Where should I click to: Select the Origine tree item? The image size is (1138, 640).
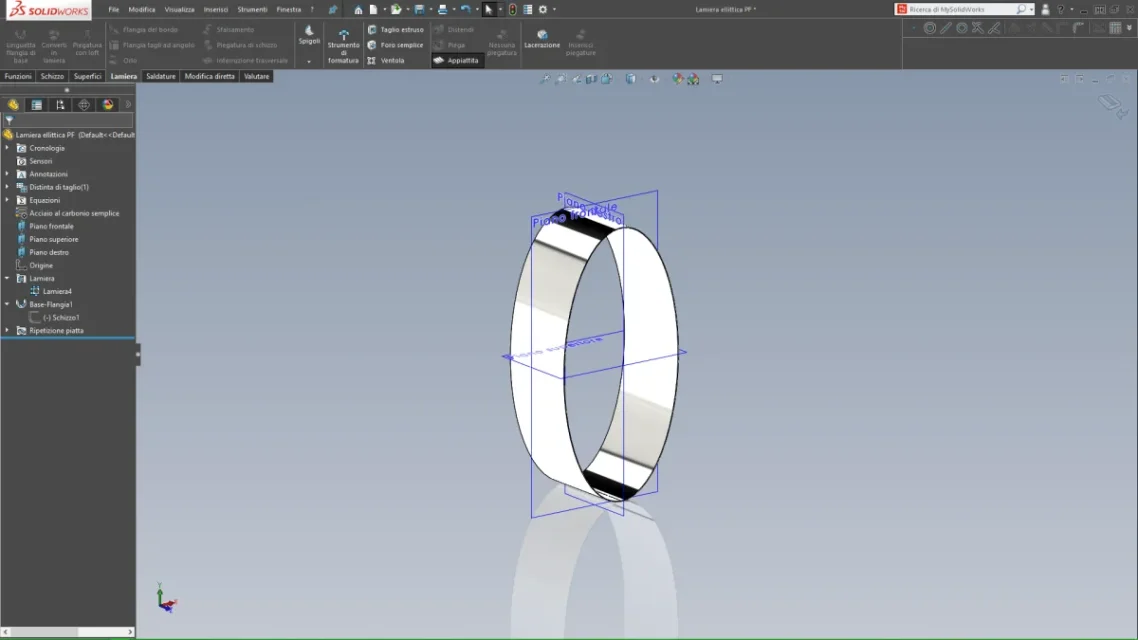(x=41, y=266)
